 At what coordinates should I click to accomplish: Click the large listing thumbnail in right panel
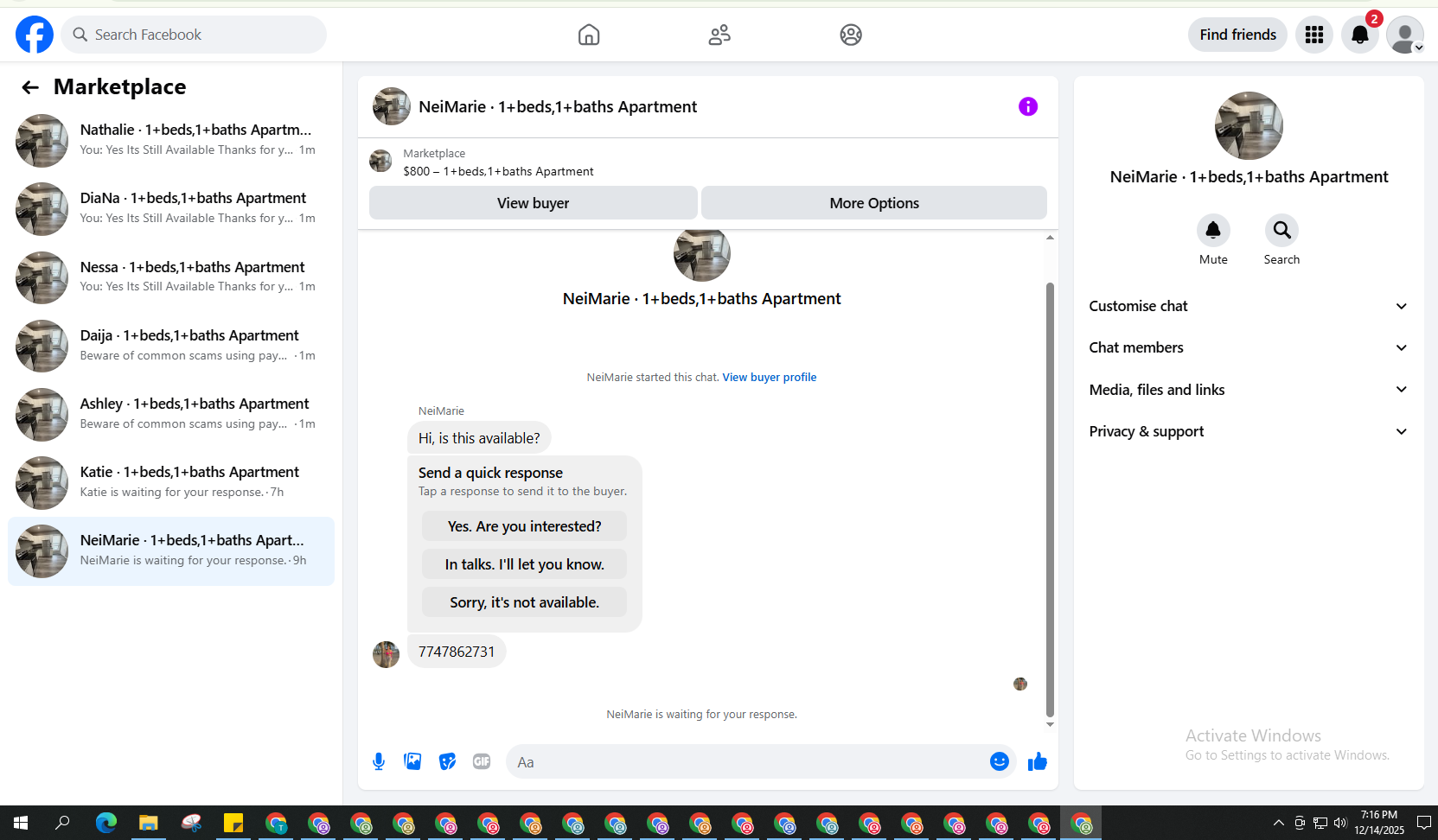pos(1249,126)
